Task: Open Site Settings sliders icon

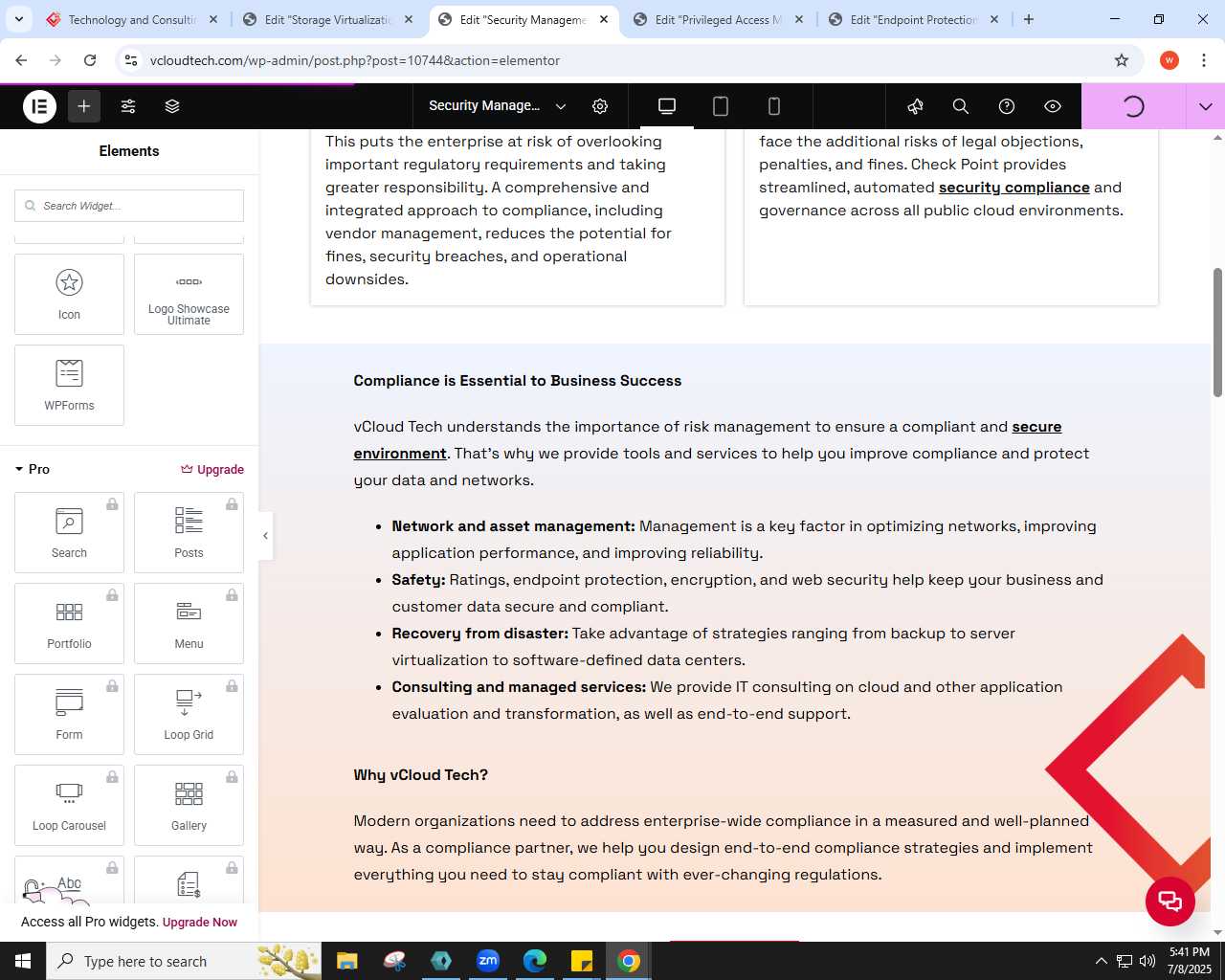Action: tap(128, 106)
